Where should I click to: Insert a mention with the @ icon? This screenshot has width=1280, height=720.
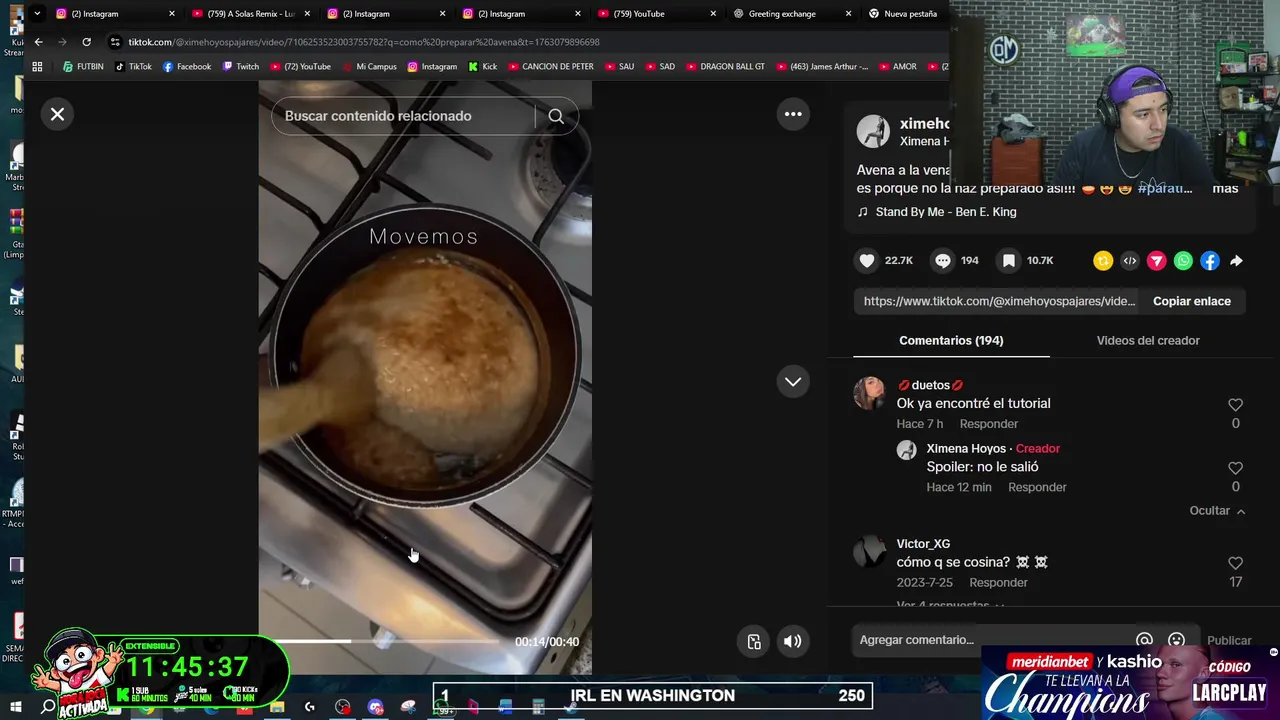[x=1144, y=640]
